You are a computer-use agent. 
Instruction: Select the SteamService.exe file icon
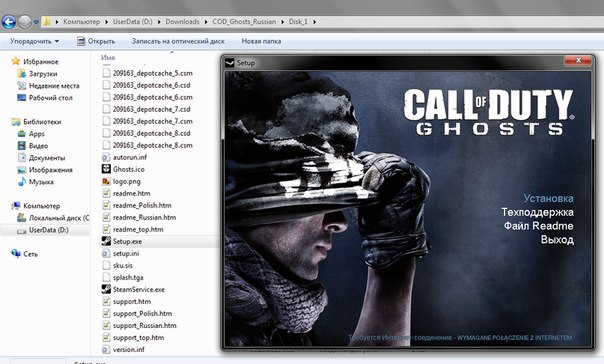106,289
